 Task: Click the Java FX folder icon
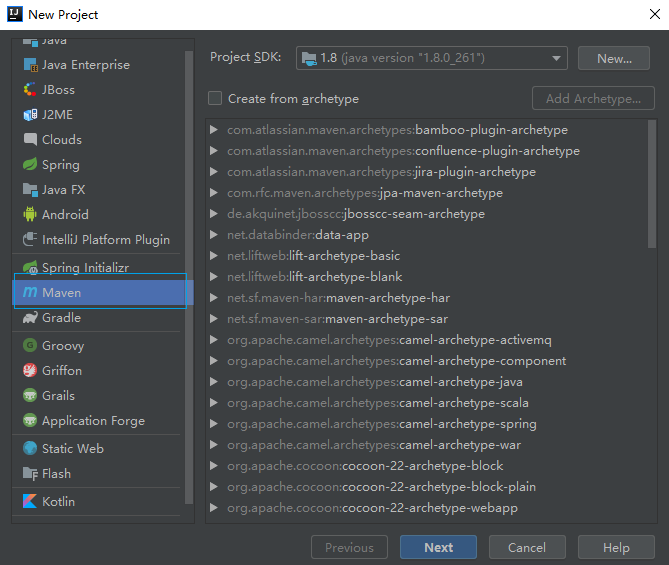30,189
